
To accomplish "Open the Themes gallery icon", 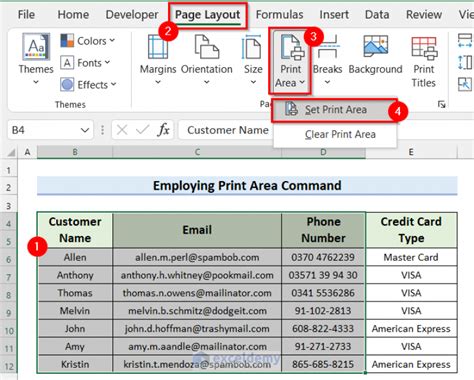I will coord(36,46).
